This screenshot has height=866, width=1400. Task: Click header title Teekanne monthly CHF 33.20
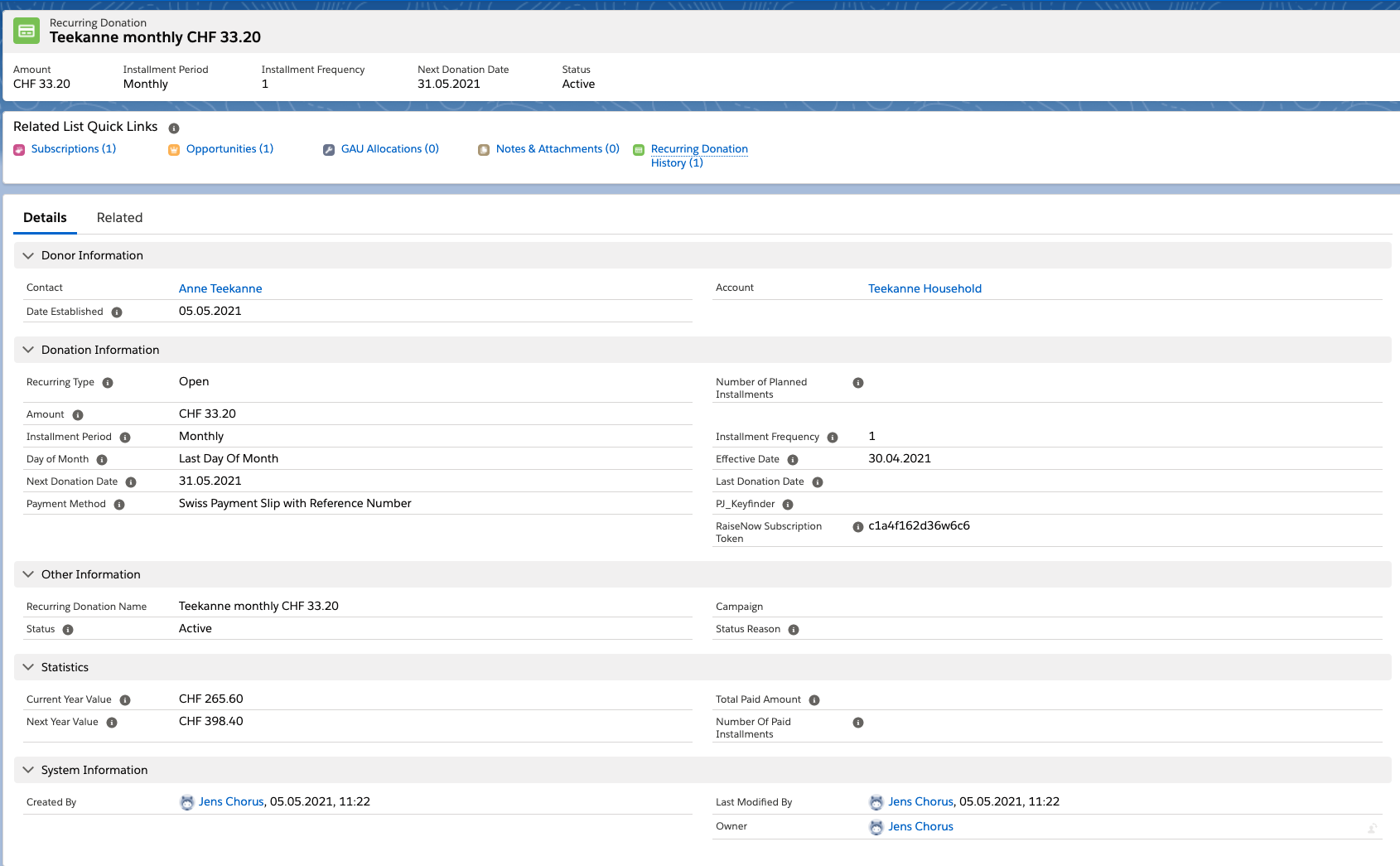click(155, 37)
